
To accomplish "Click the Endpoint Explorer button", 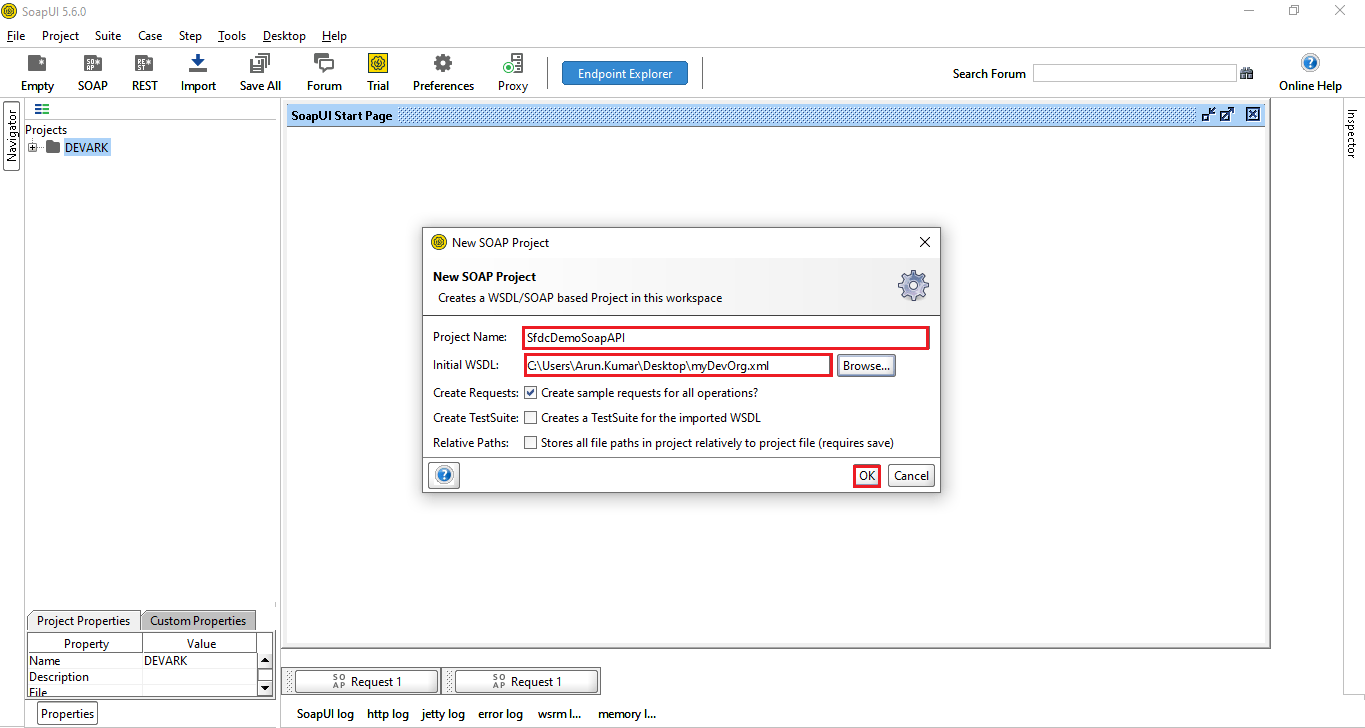I will [x=625, y=73].
